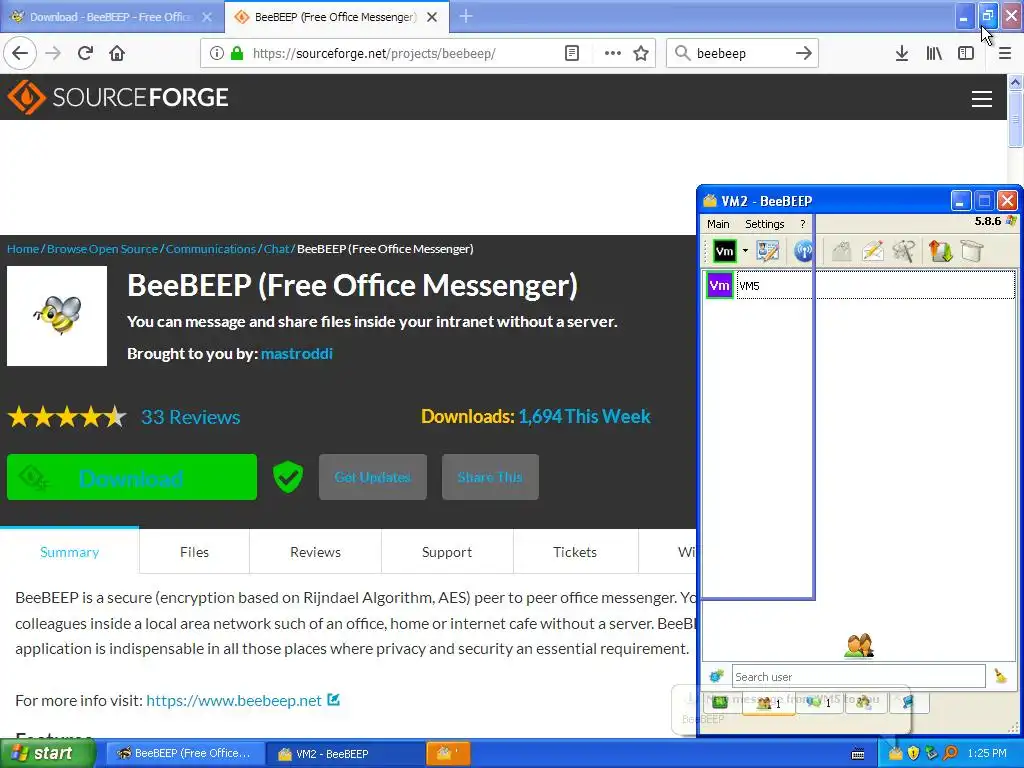Switch to the chats tab with badge 1
1024x768 pixels.
point(819,703)
